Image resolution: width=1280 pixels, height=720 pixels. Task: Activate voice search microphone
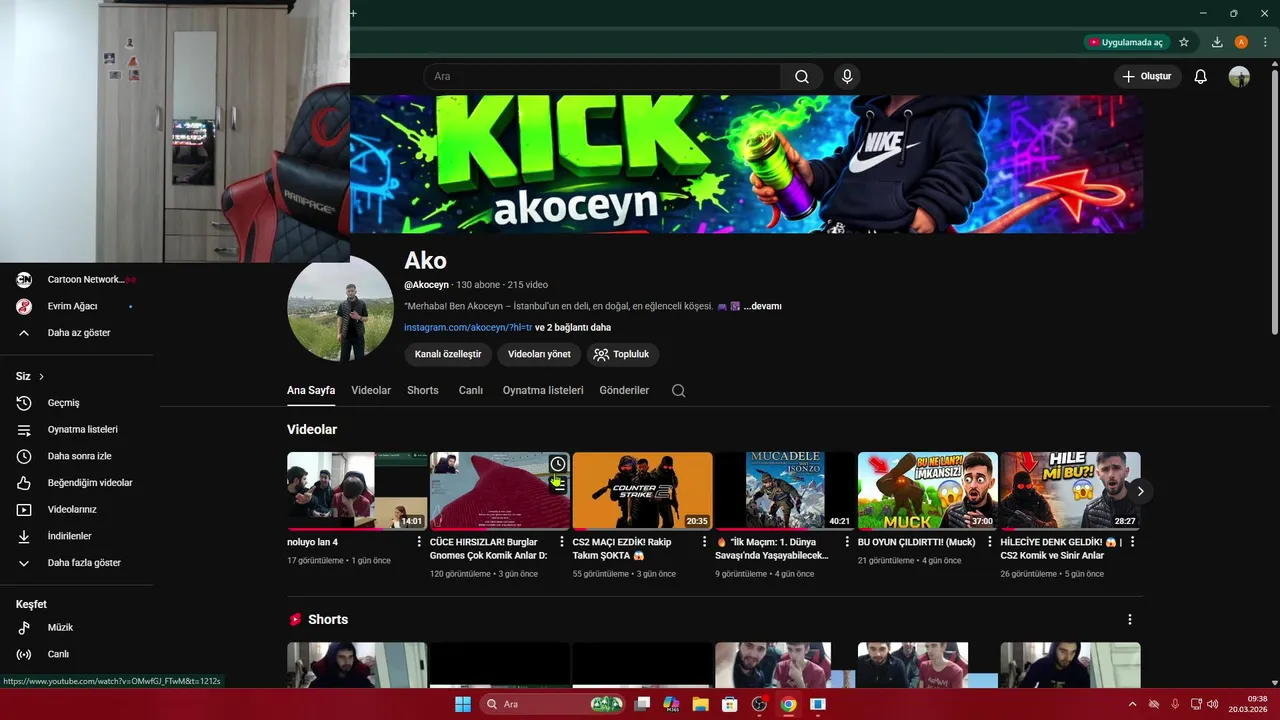point(847,77)
